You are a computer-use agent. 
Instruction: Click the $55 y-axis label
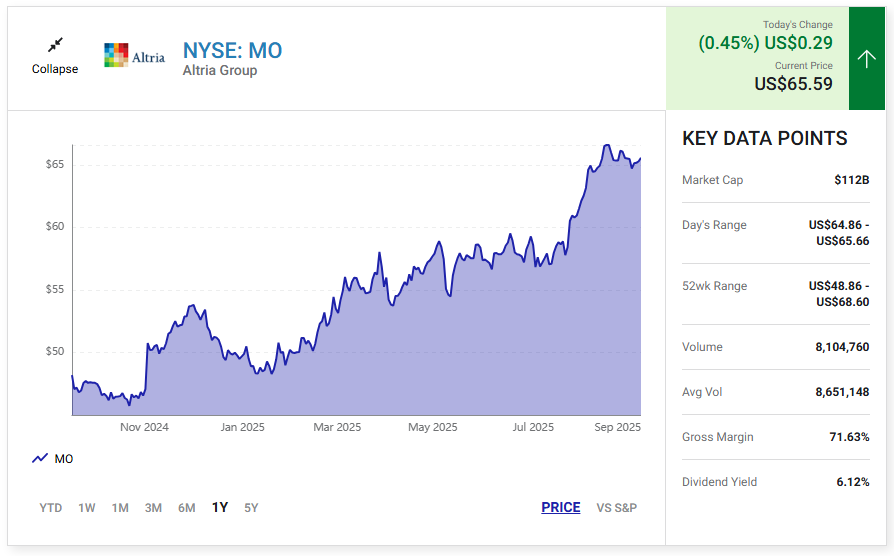[55, 289]
